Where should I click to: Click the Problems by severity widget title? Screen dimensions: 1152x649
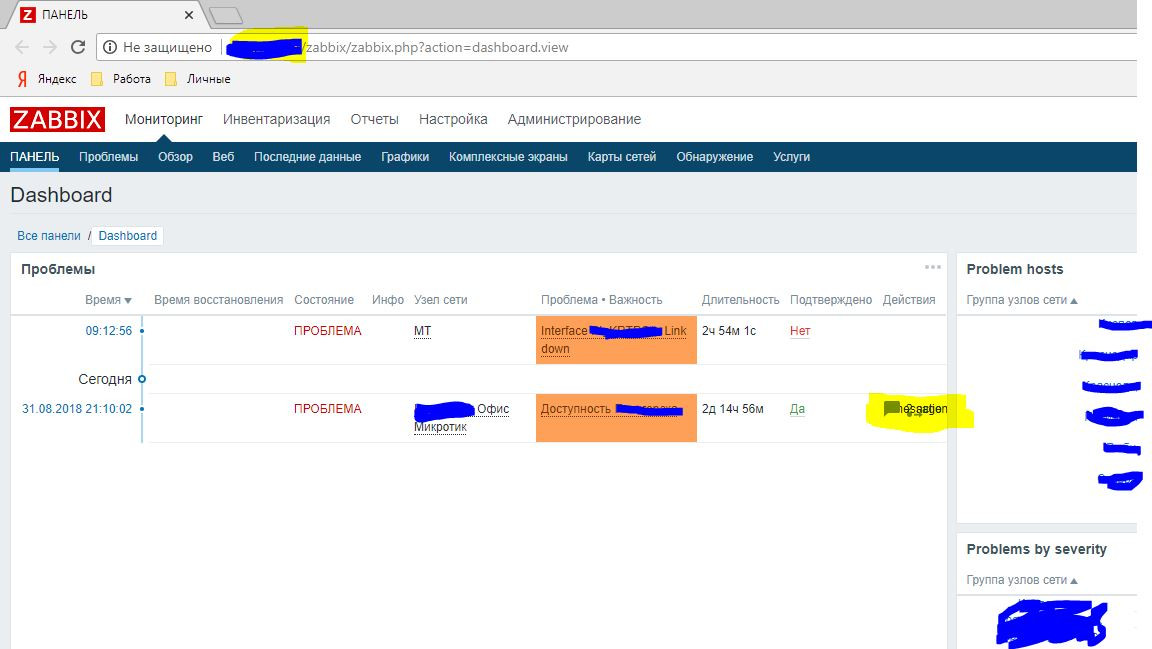click(x=1037, y=549)
